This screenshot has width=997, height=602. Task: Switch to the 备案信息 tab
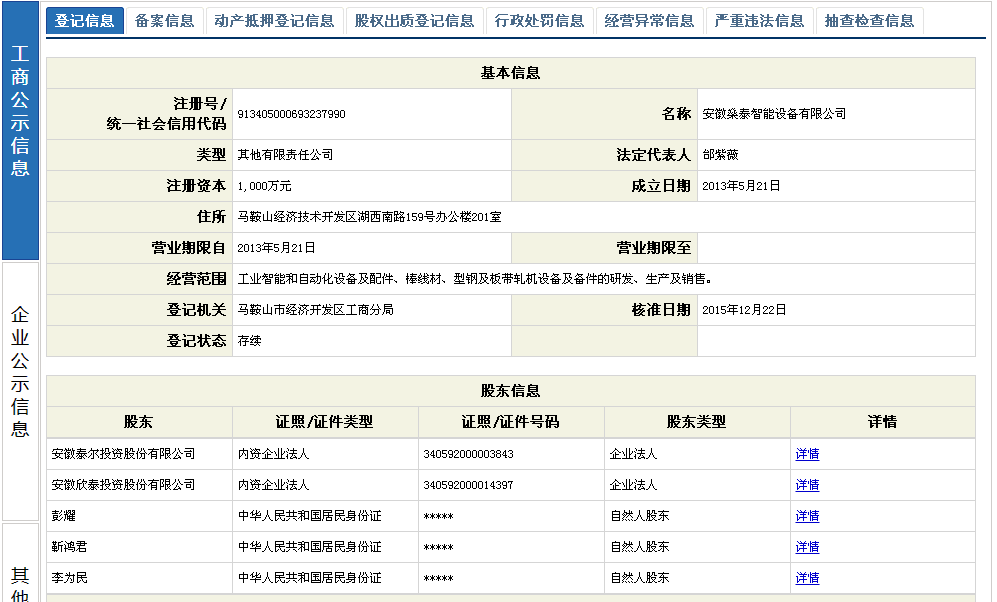click(165, 21)
